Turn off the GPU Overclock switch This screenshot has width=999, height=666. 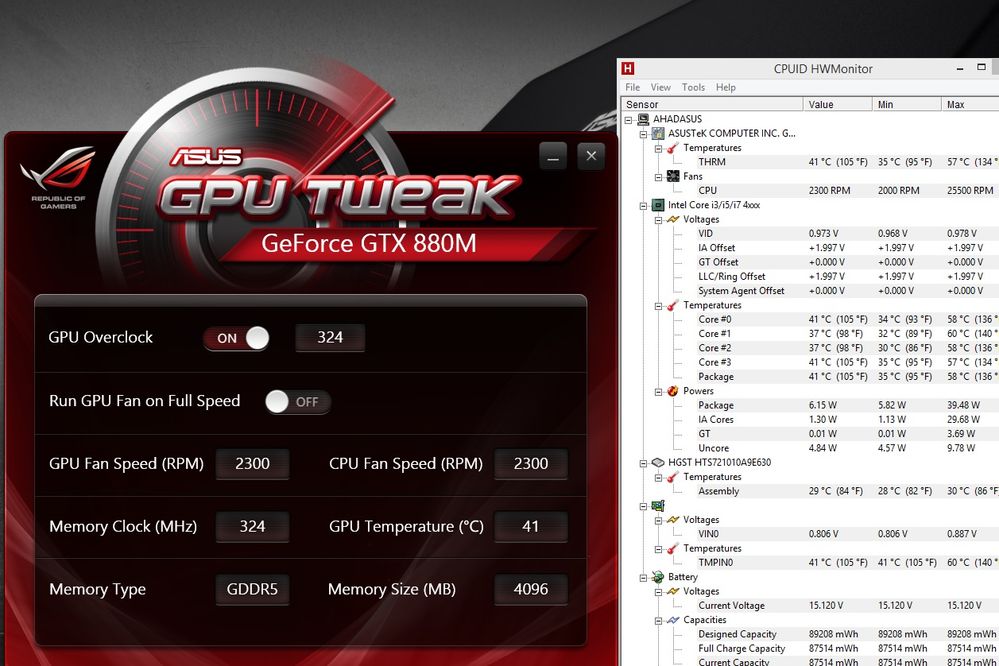pos(236,338)
